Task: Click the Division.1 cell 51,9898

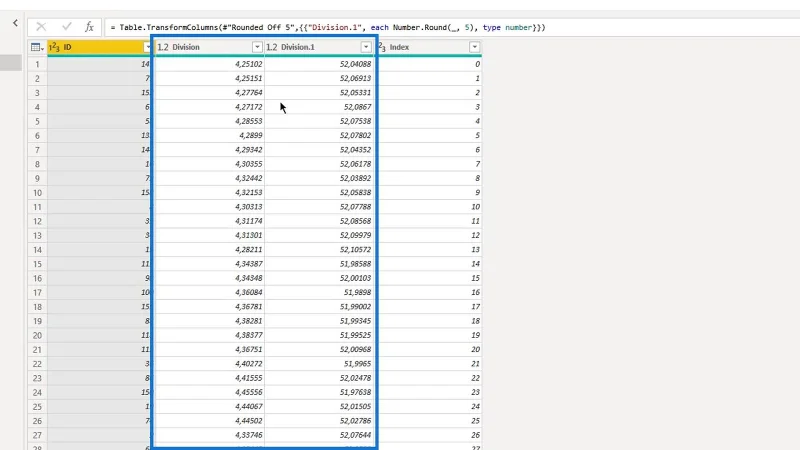Action: 319,292
